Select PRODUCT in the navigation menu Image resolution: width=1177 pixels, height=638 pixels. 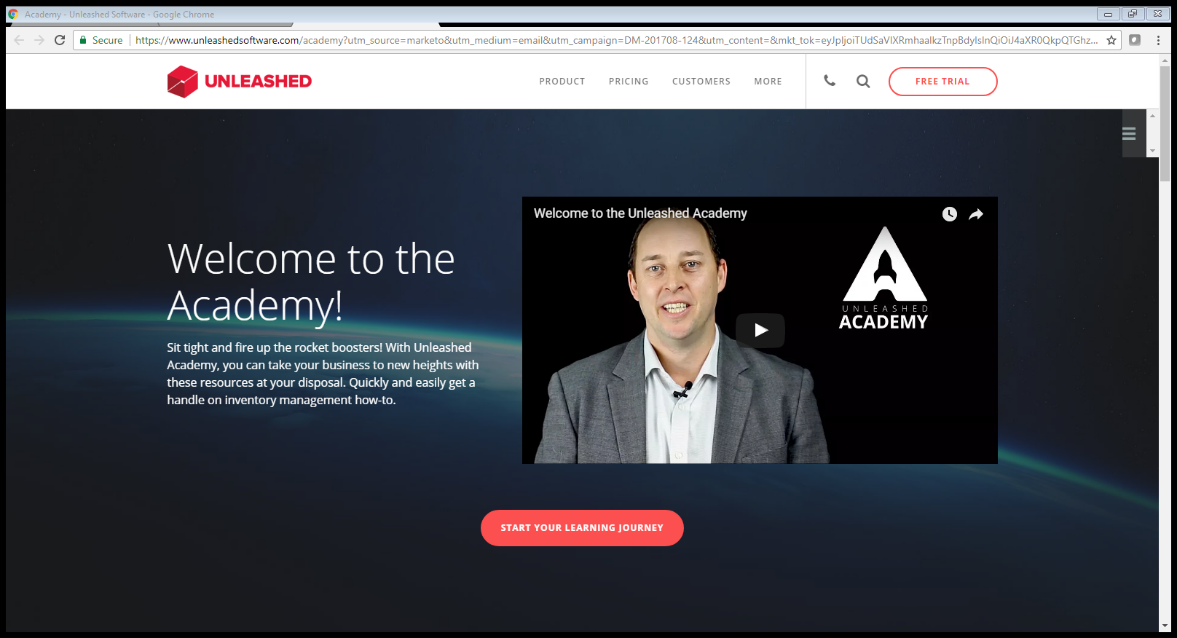[561, 81]
